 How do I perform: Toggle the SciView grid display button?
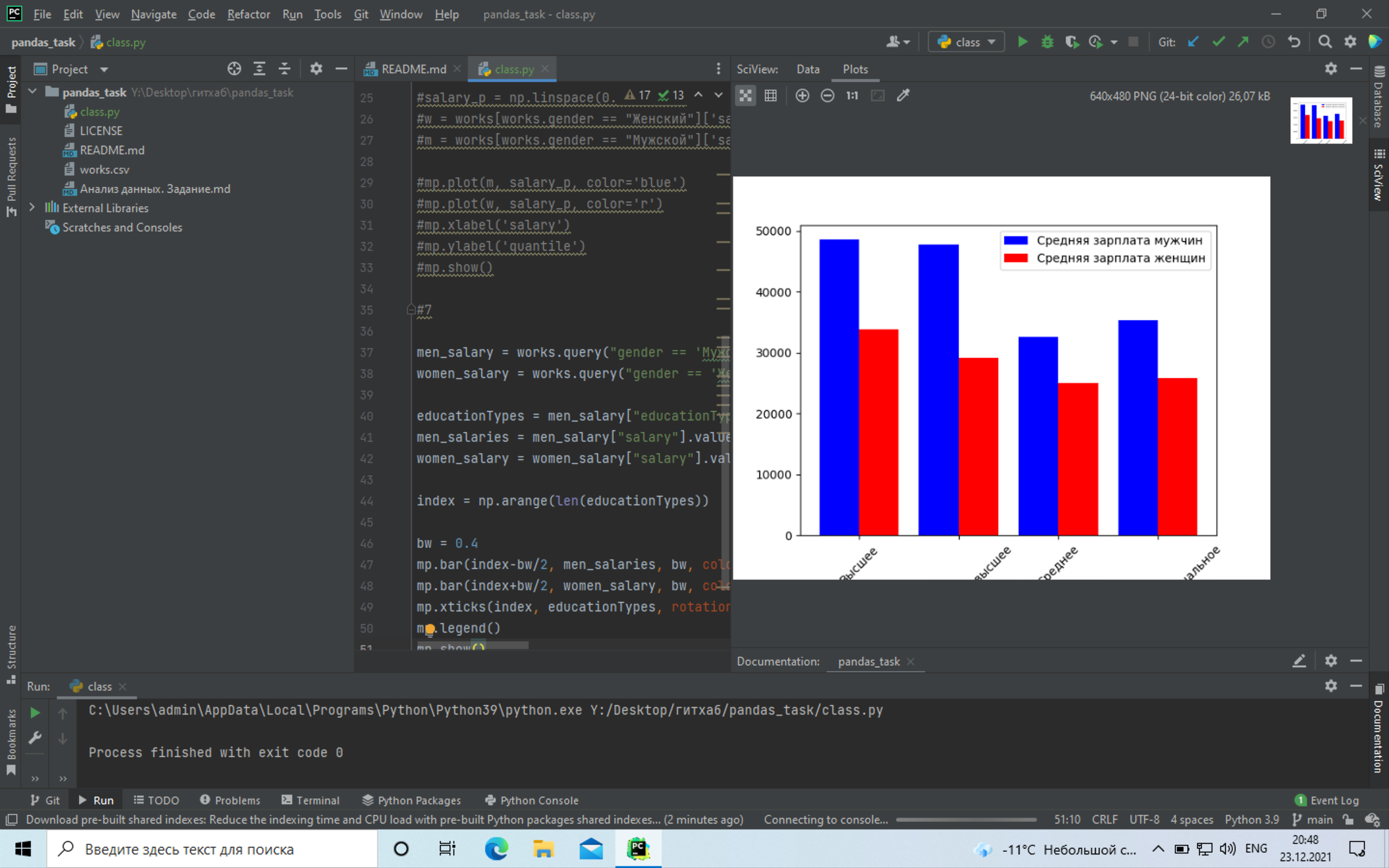coord(770,95)
